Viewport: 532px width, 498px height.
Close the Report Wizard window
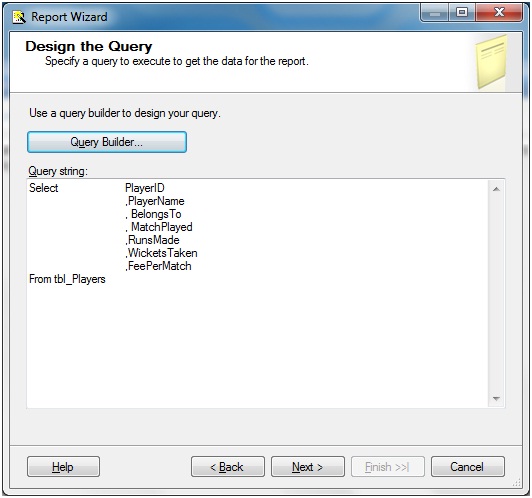499,13
